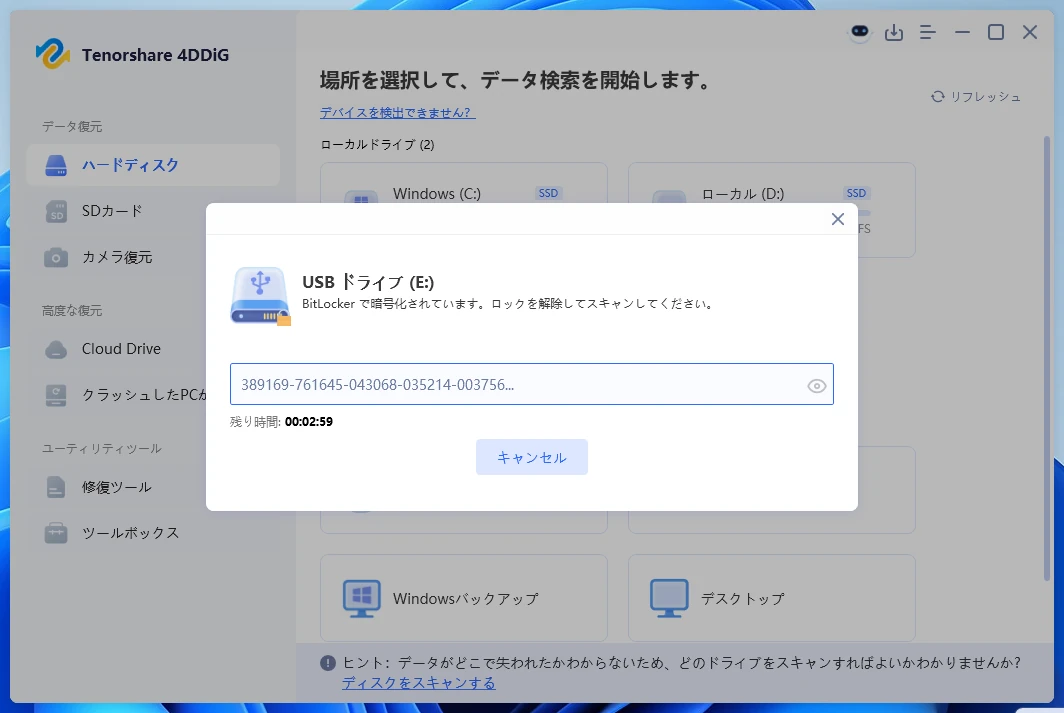This screenshot has height=713, width=1064.
Task: Click the リフレッシュ refresh control
Action: (976, 97)
